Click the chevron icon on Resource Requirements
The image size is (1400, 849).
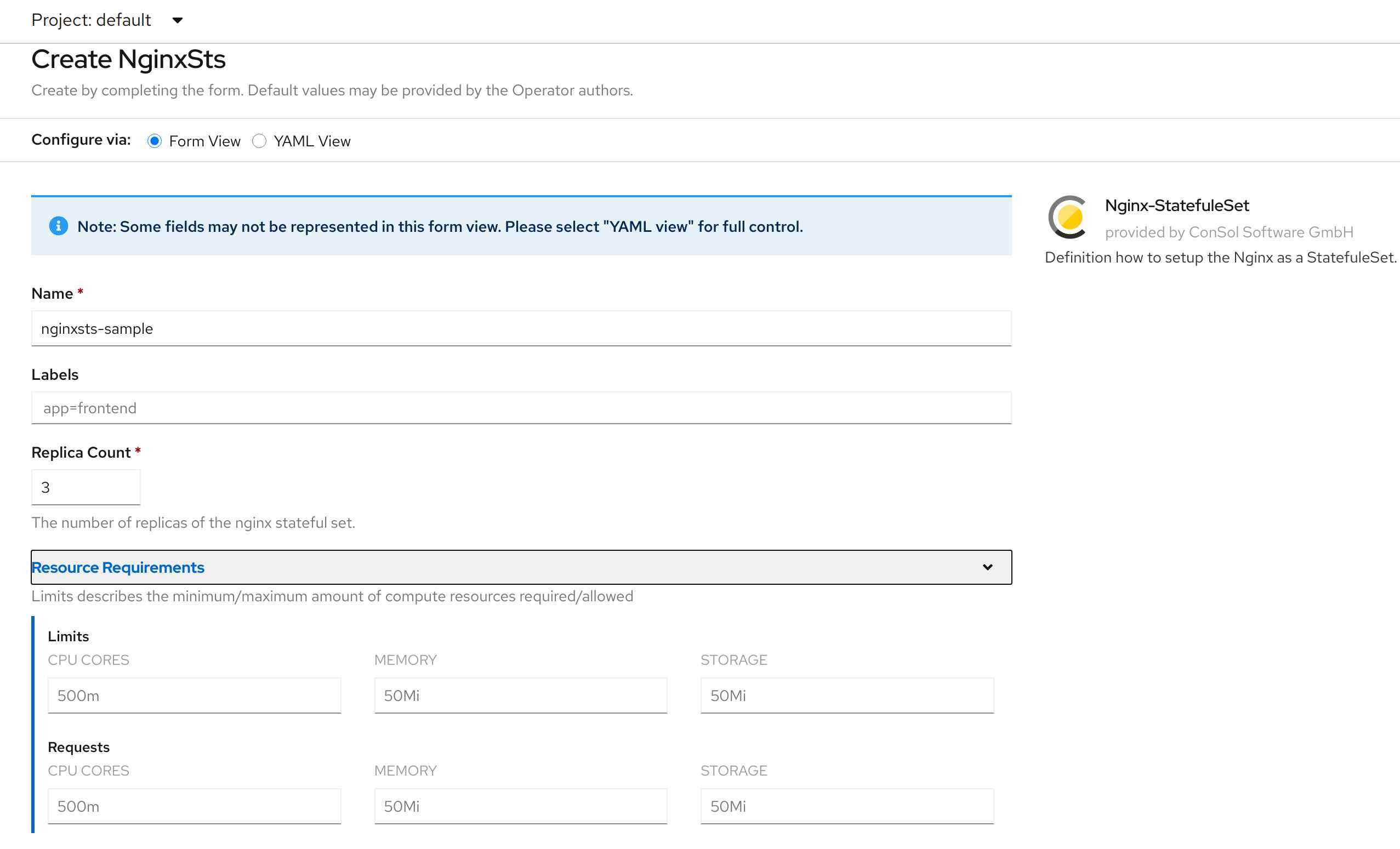click(x=987, y=567)
